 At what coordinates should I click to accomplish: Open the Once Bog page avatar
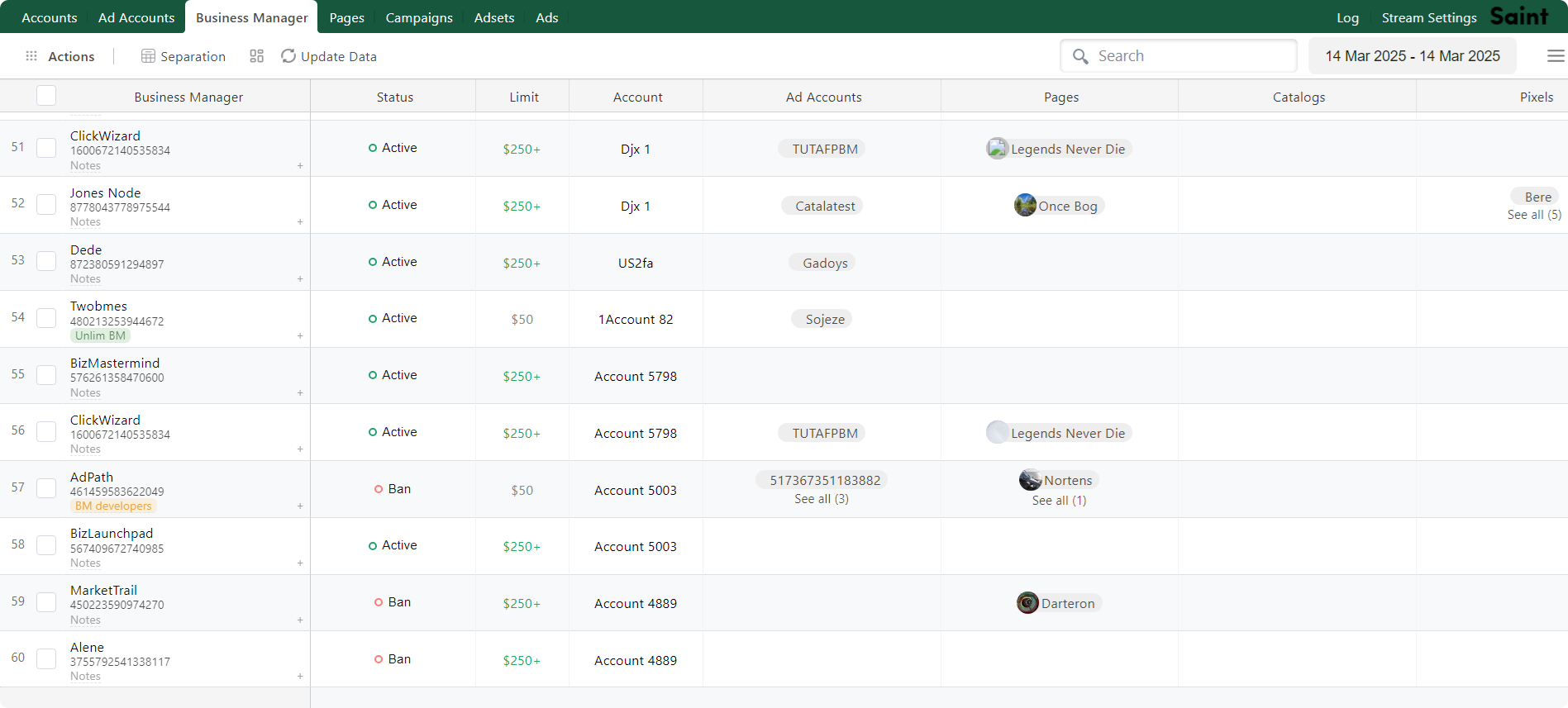tap(1025, 206)
